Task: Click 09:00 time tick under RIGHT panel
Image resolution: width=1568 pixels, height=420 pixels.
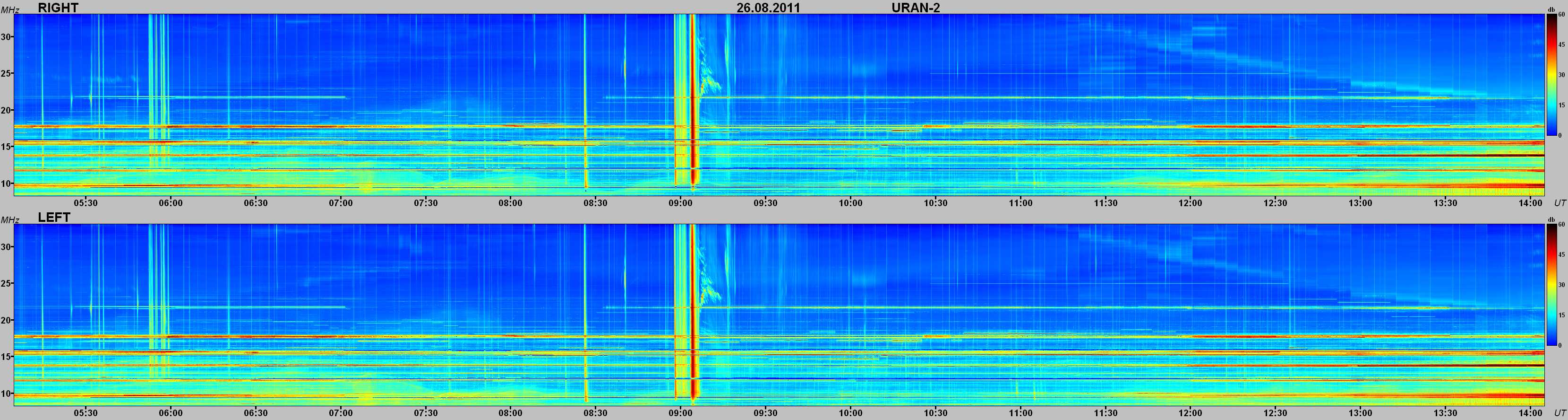Action: coord(680,203)
